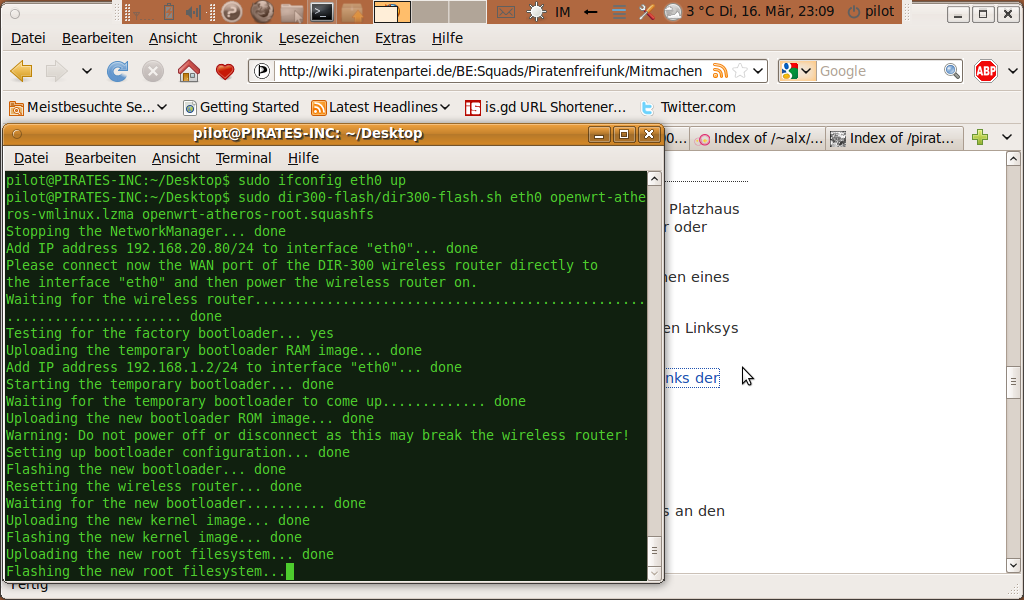1024x600 pixels.
Task: Reload the current wiki page
Action: tap(118, 71)
